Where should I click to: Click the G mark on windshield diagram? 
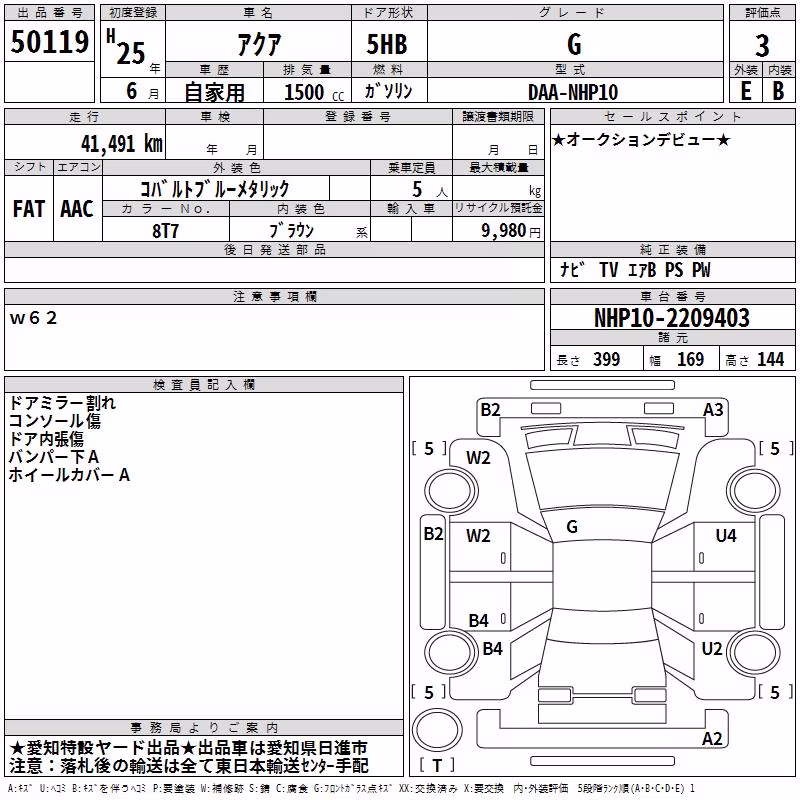pos(572,527)
